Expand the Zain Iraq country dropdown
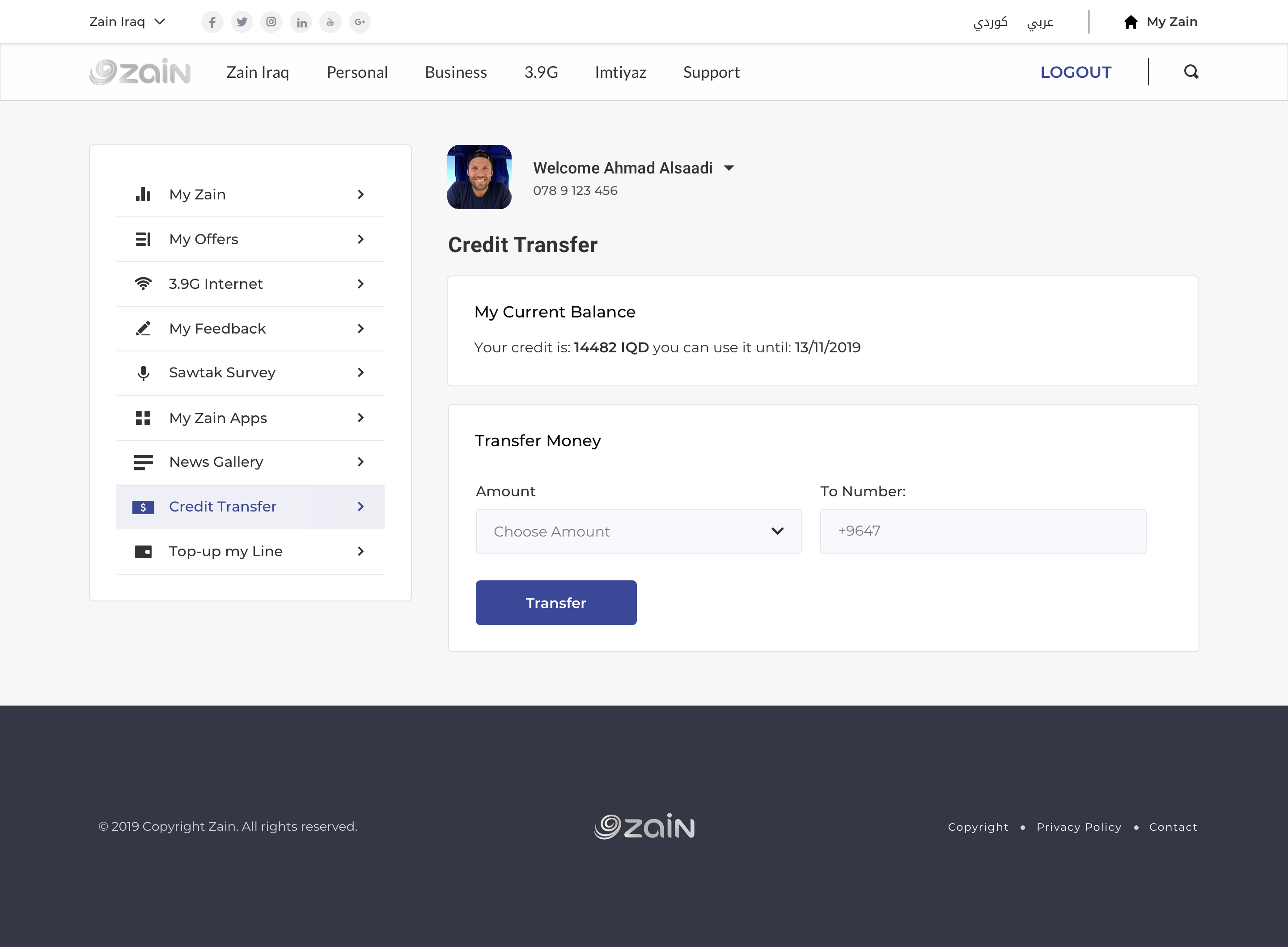This screenshot has height=947, width=1288. coord(127,22)
